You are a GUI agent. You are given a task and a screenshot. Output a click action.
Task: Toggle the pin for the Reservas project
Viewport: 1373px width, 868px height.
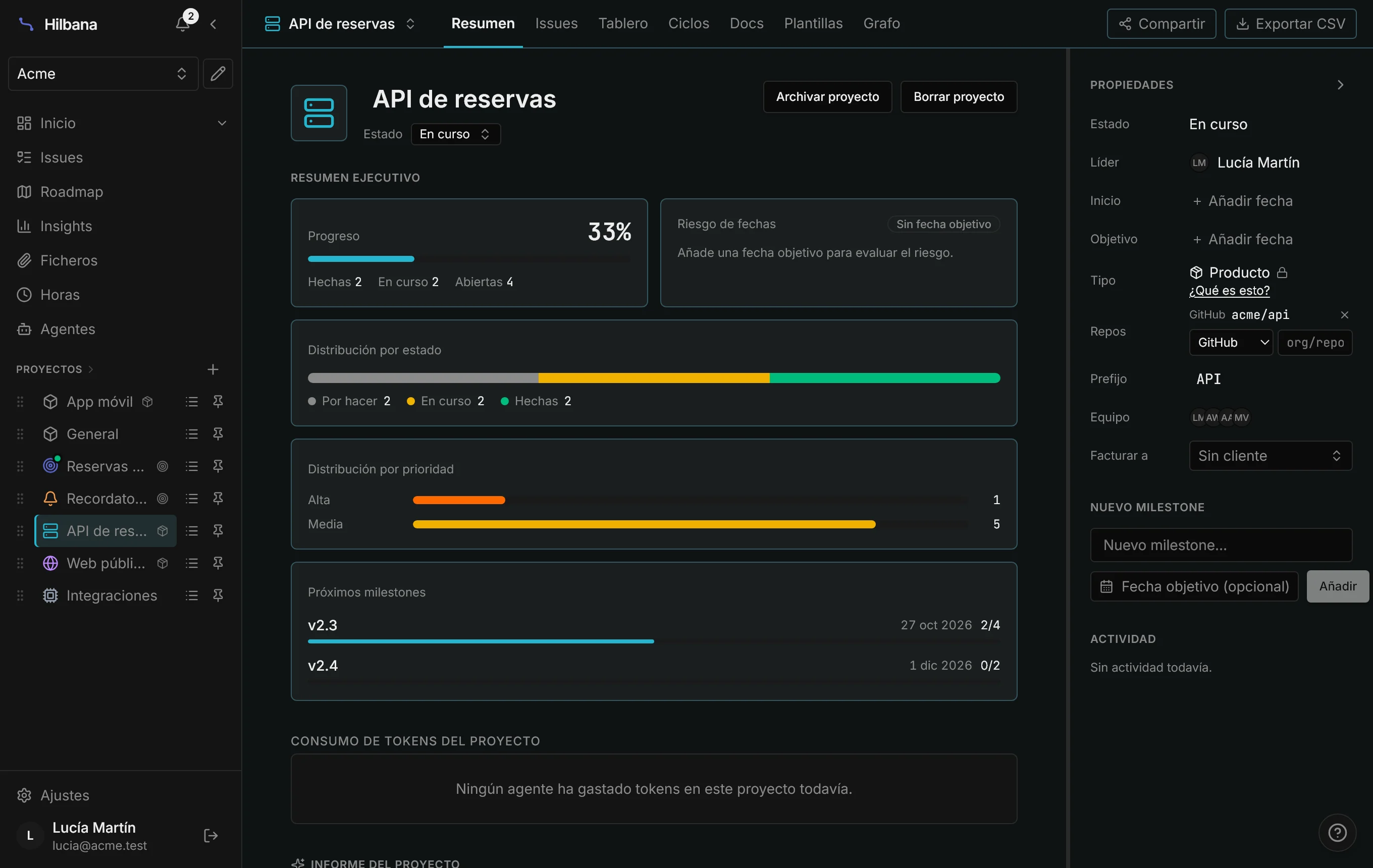click(218, 466)
